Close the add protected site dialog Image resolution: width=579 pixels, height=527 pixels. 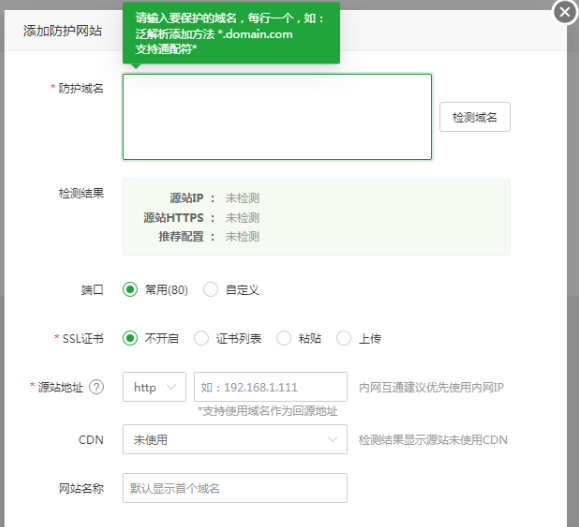(x=565, y=12)
